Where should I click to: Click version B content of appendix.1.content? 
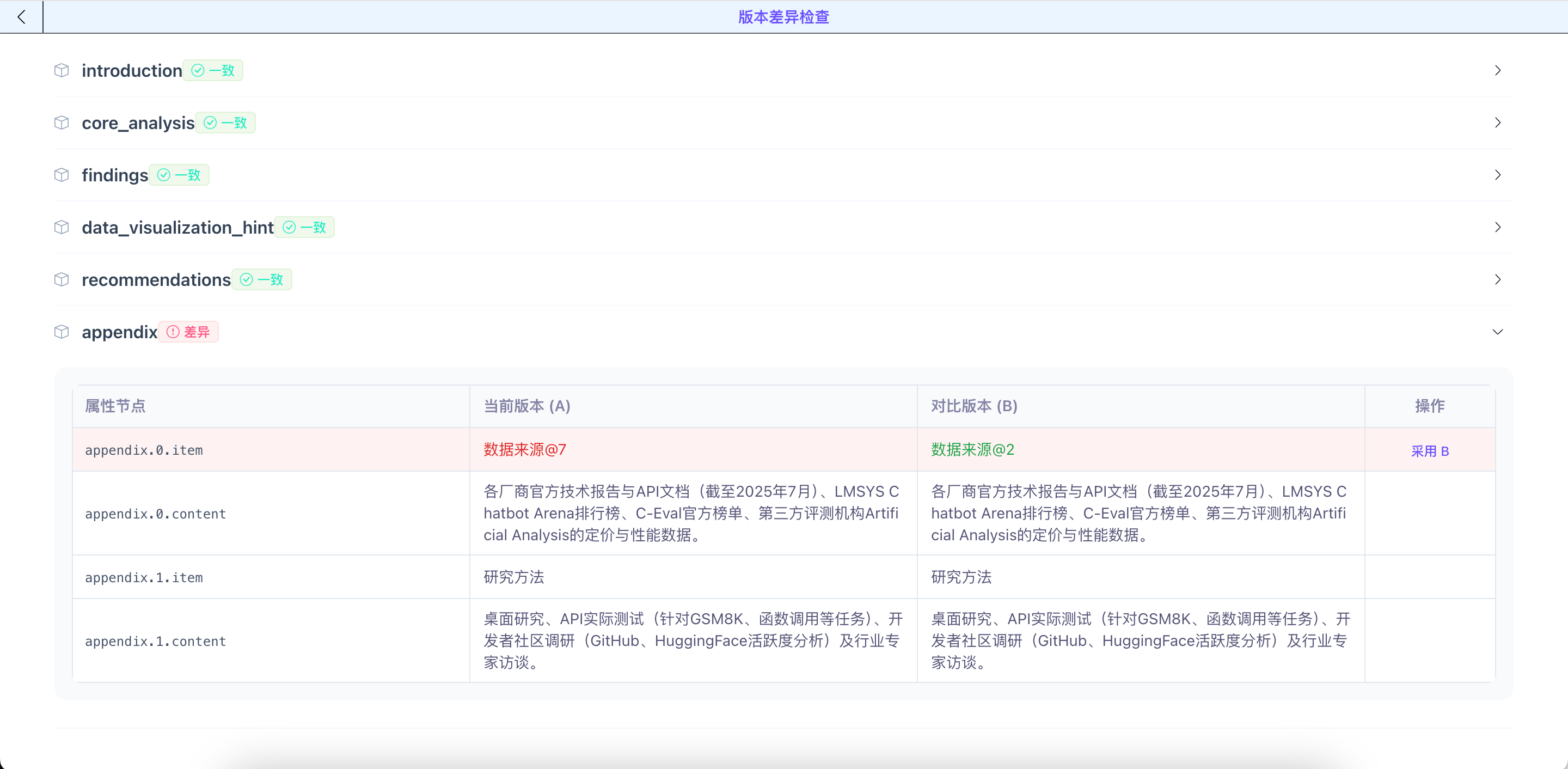(x=1141, y=640)
